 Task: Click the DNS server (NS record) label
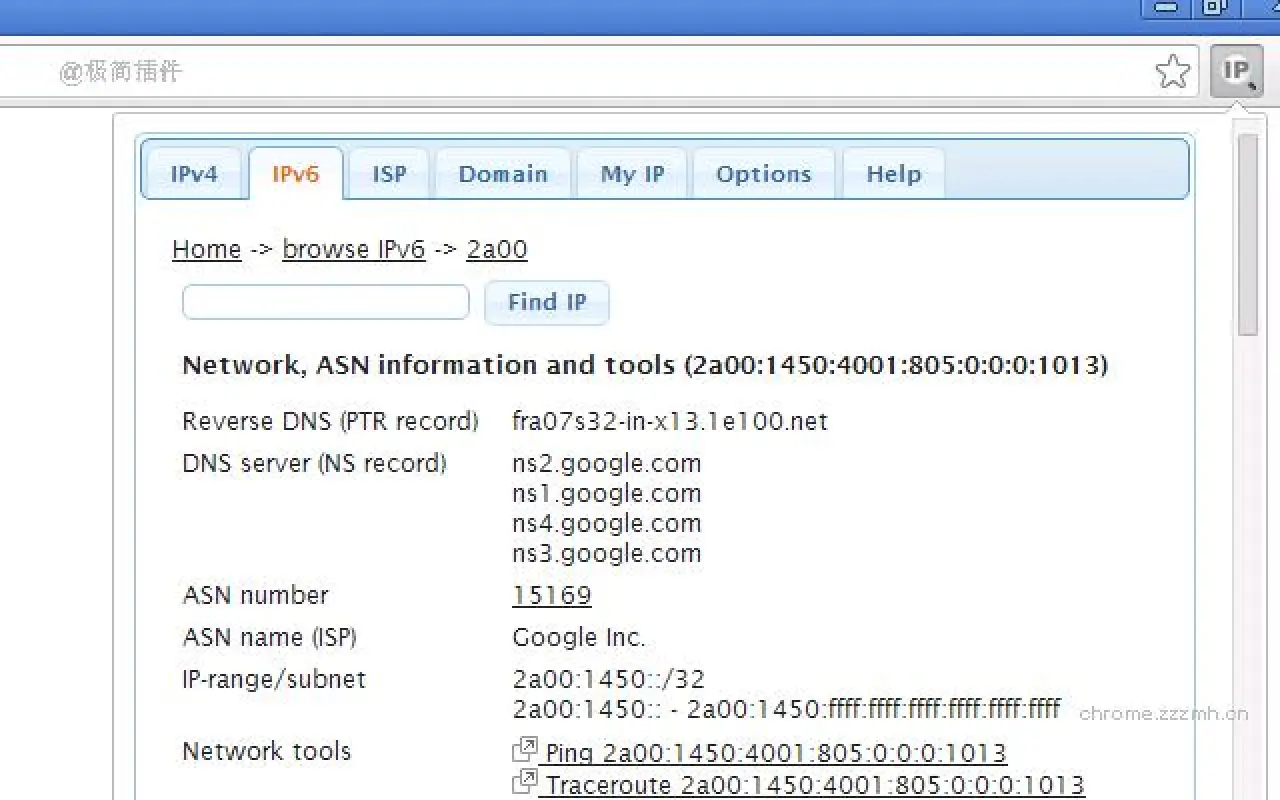(x=315, y=463)
